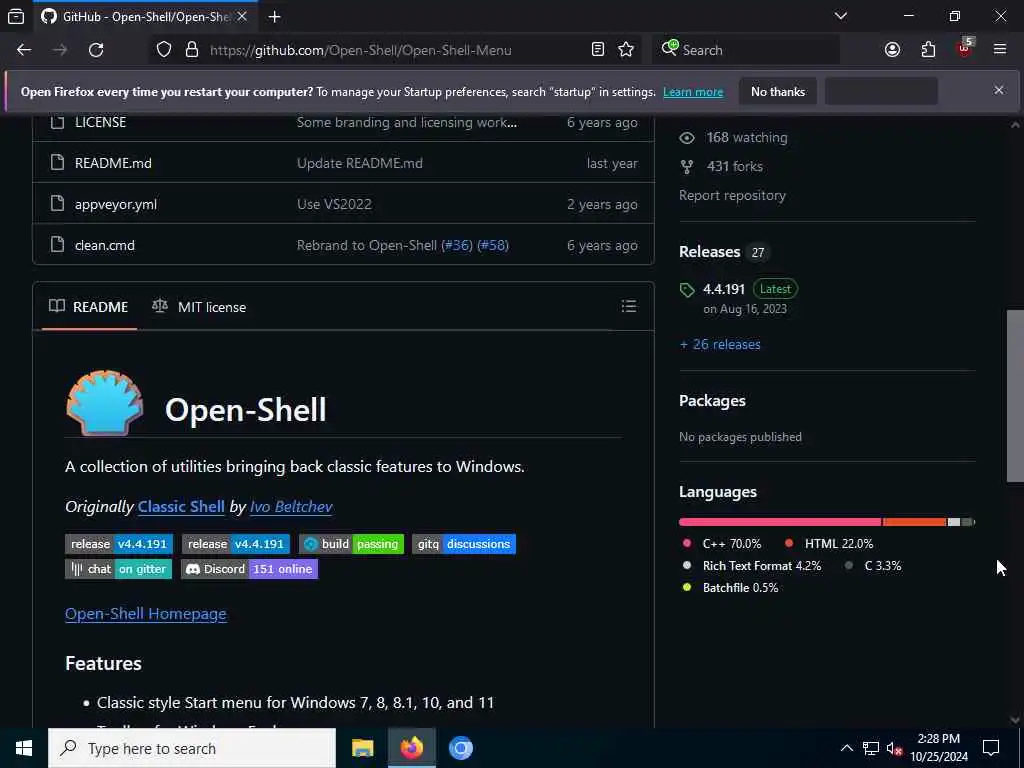The width and height of the screenshot is (1024, 768).
Task: Open the tracking protection shield icon
Action: pyautogui.click(x=164, y=50)
